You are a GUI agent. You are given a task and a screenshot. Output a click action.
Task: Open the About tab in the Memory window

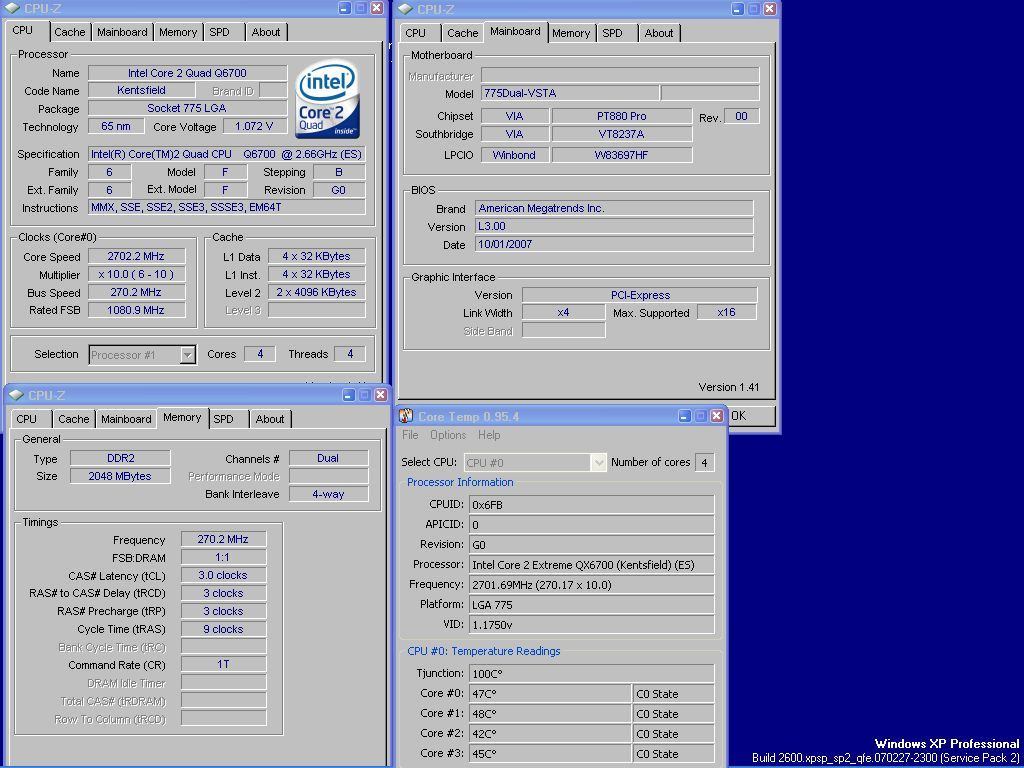pyautogui.click(x=270, y=419)
